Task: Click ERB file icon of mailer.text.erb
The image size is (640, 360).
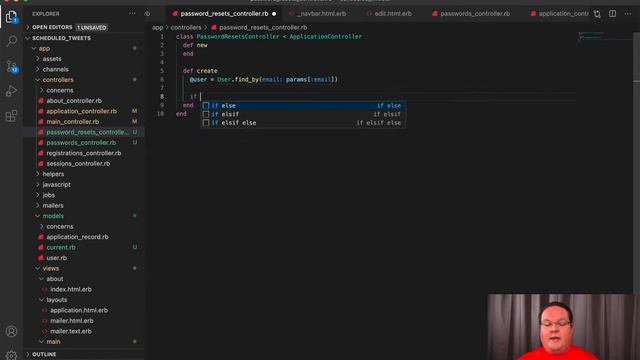Action: [45, 331]
